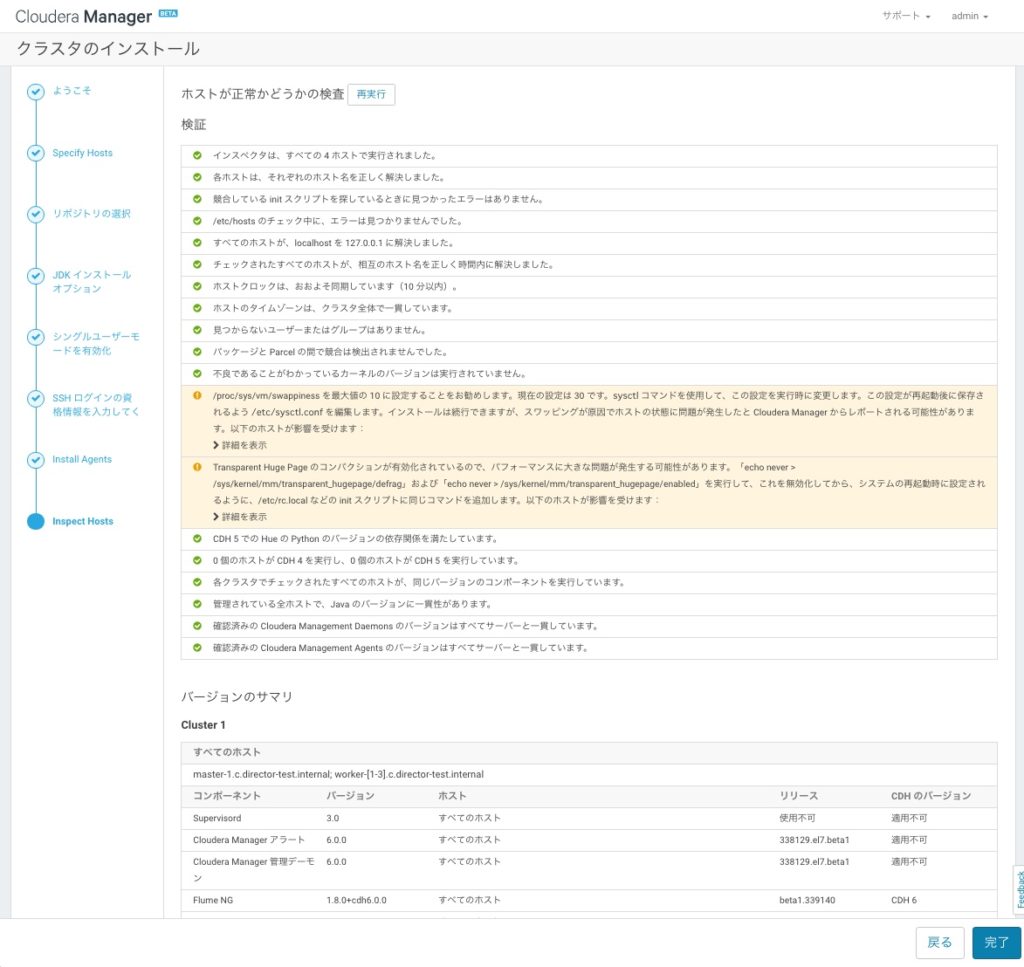This screenshot has width=1024, height=967.
Task: Click the すべてのホスト table header row
Action: (x=589, y=752)
